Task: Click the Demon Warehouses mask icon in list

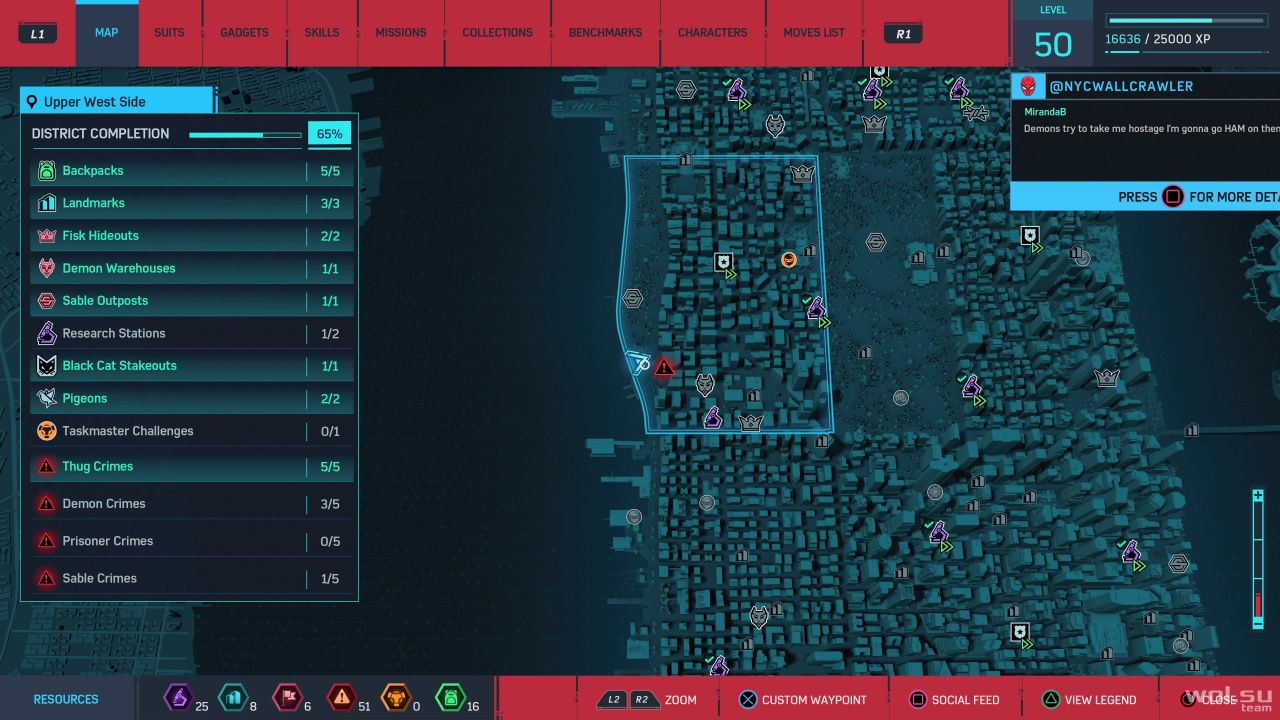Action: coord(46,268)
